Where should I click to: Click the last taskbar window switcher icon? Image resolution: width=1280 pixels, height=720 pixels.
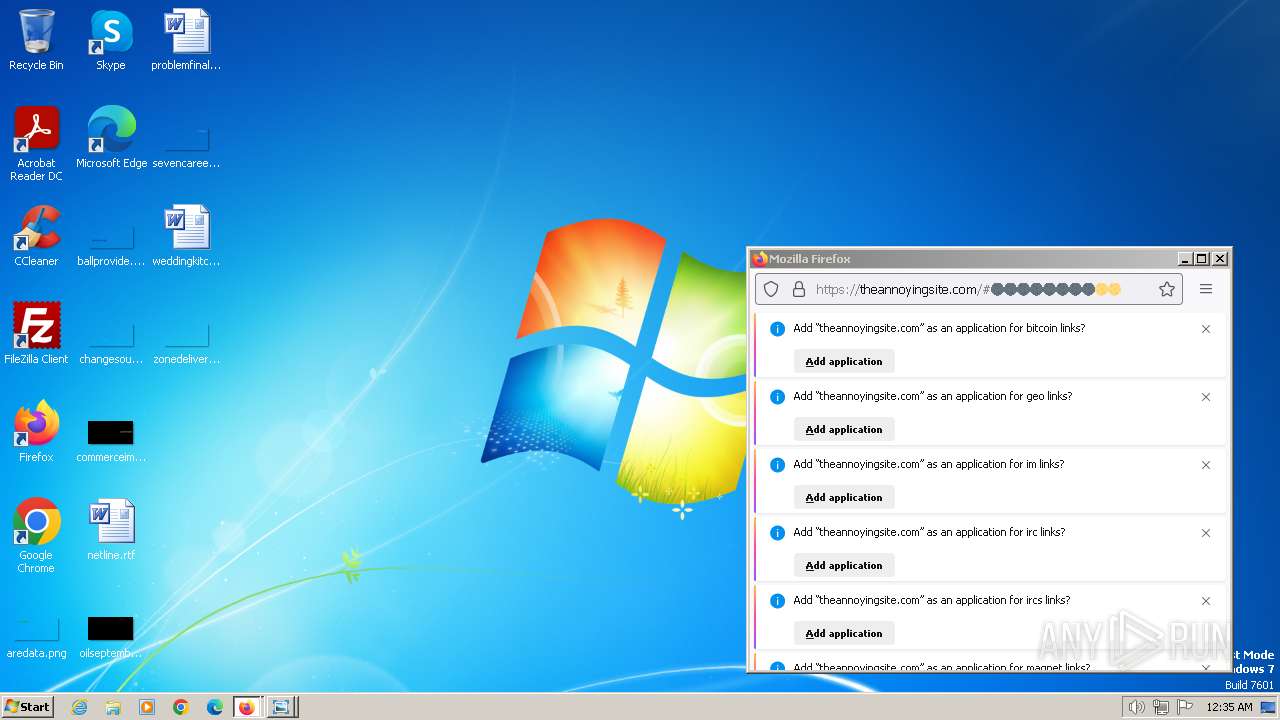point(282,707)
